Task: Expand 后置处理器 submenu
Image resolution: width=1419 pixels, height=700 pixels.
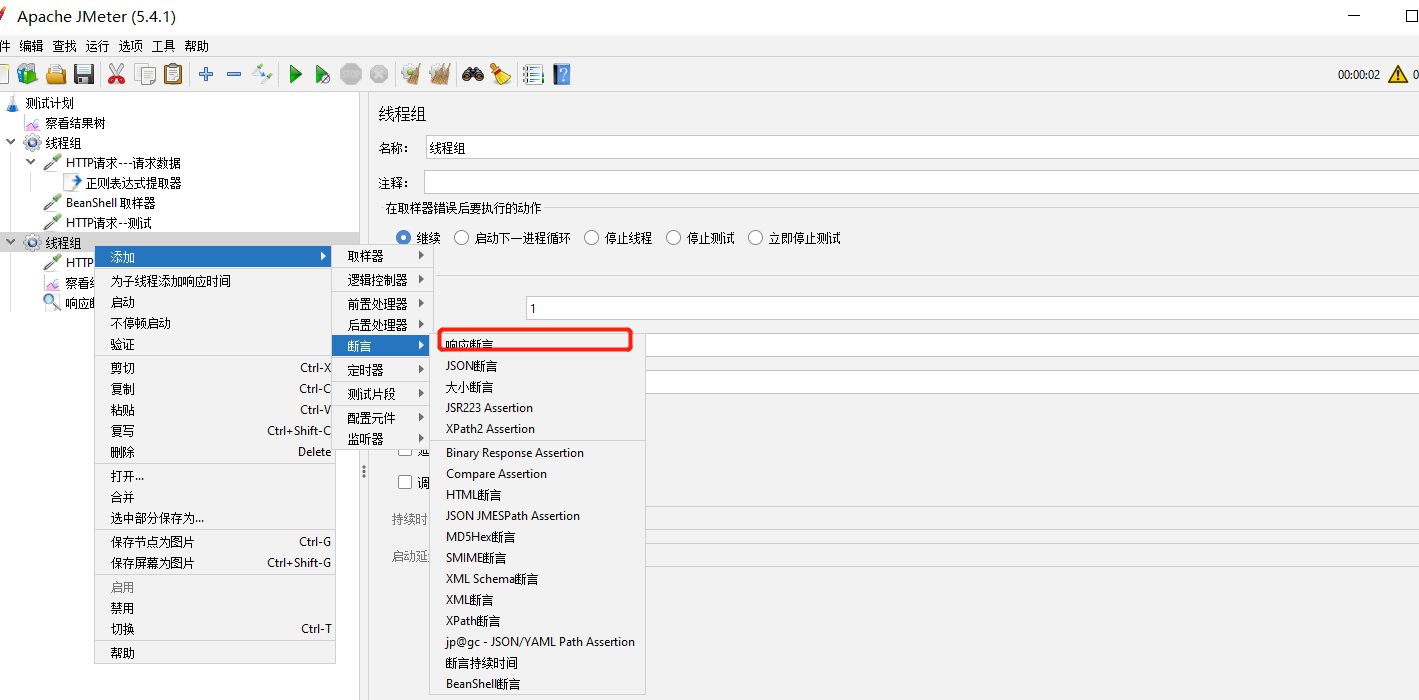Action: tap(381, 324)
